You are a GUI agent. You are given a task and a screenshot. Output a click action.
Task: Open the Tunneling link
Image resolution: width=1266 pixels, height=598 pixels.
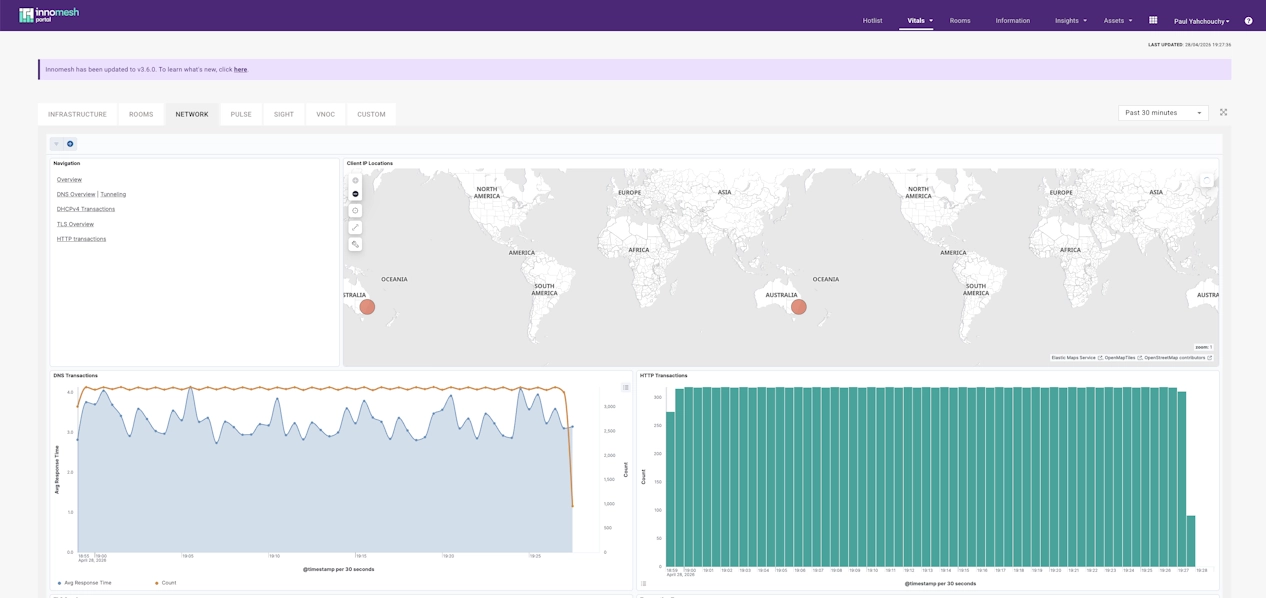[x=113, y=195]
